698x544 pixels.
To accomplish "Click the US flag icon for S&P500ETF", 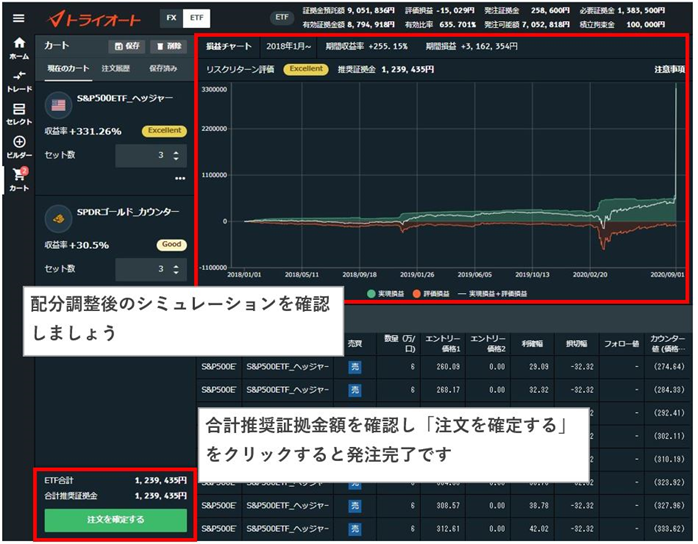I will 58,105.
